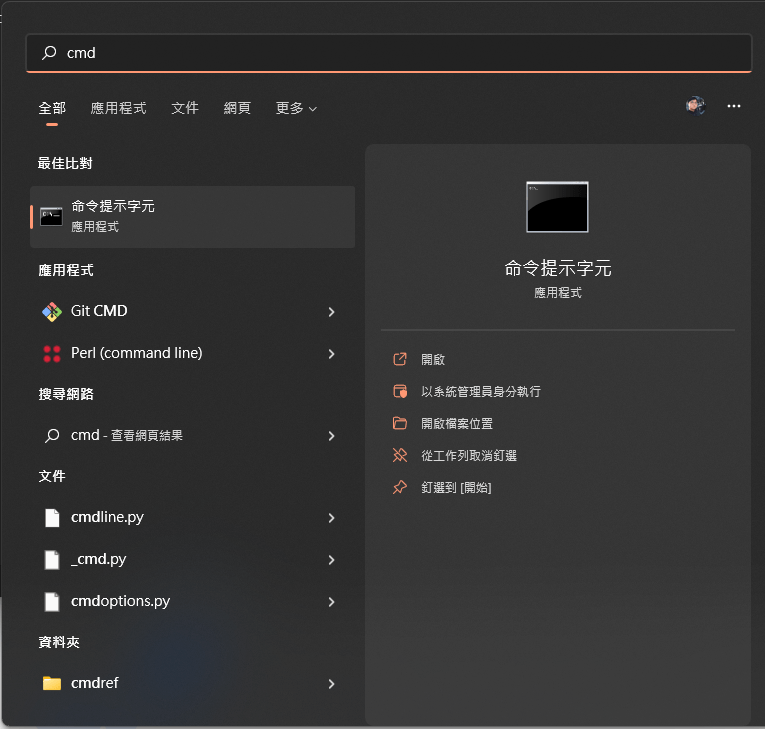This screenshot has height=729, width=765.
Task: Expand the cmdoptions.py chevron arrow
Action: [331, 602]
